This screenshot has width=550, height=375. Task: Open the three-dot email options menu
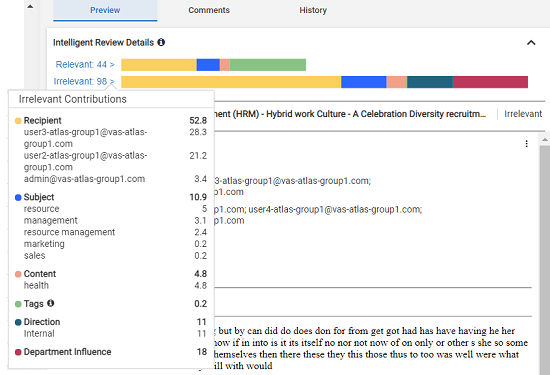coord(526,143)
